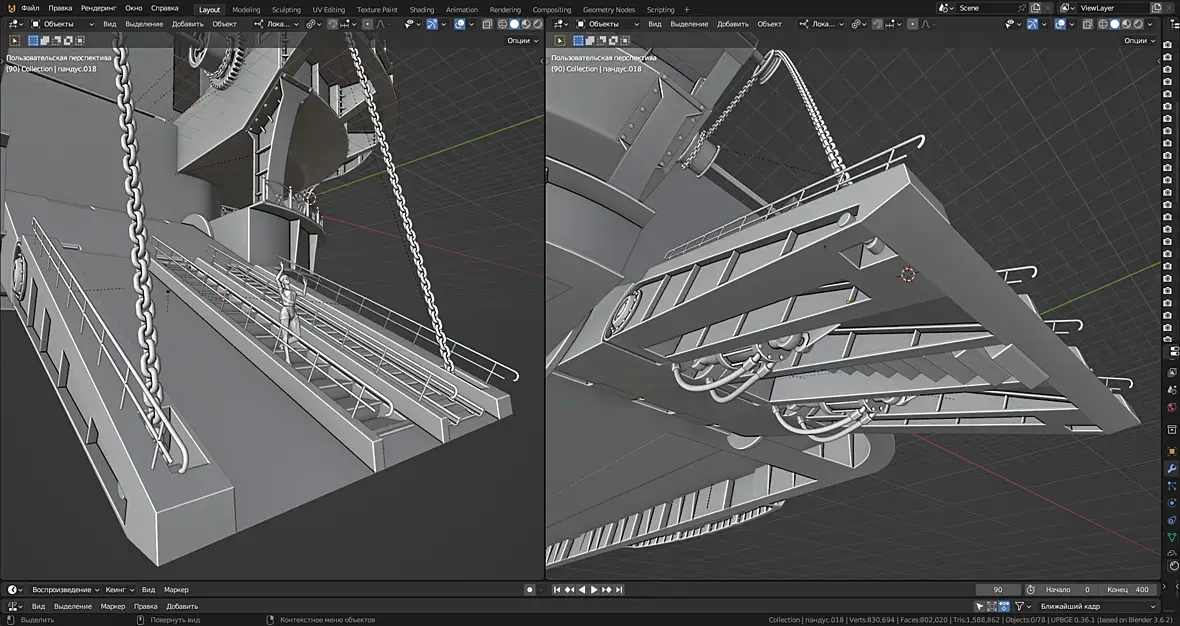Click the Маркер menu in the timeline header

tap(176, 590)
